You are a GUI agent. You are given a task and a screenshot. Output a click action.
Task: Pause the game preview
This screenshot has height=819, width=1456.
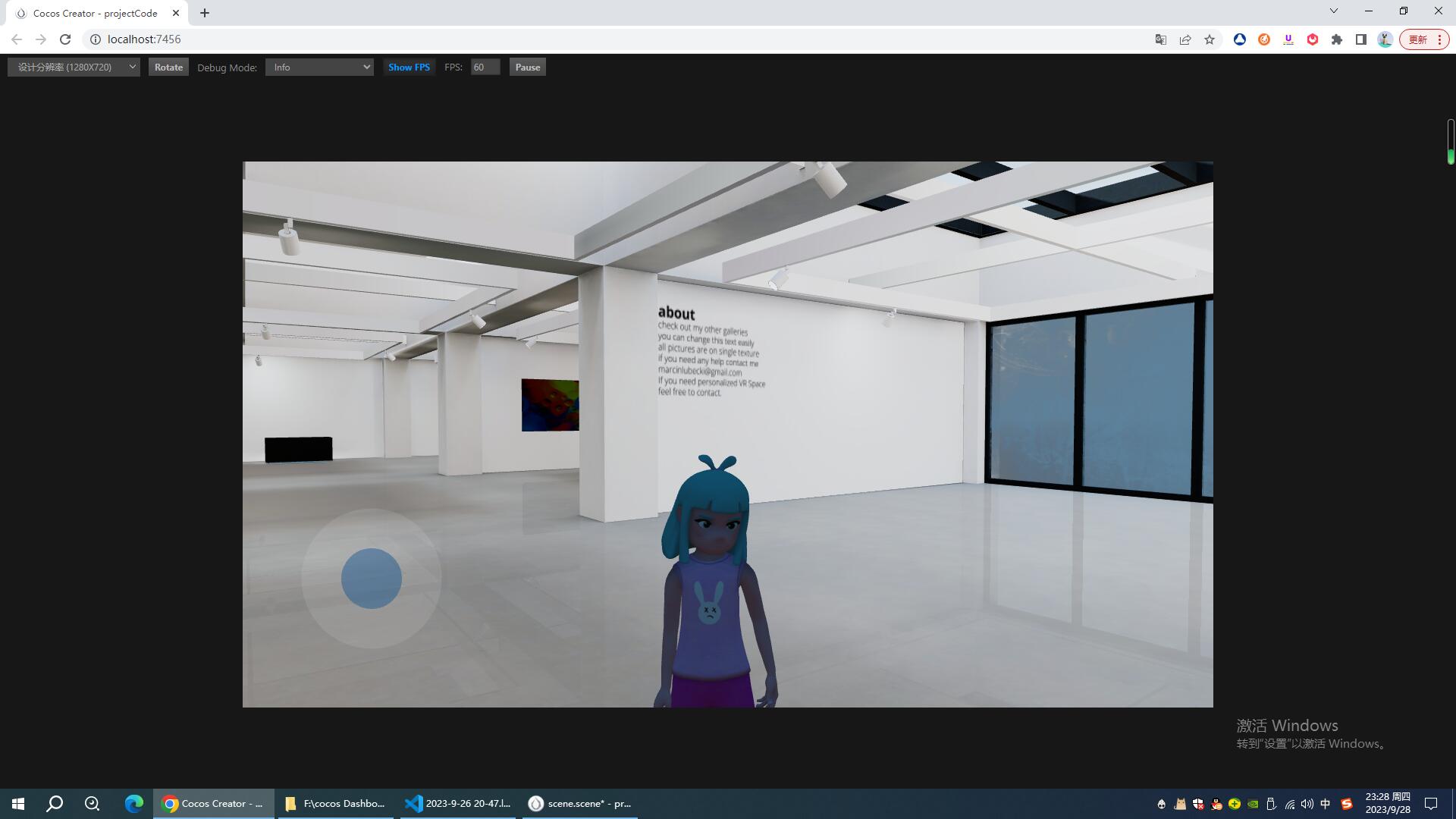pyautogui.click(x=527, y=67)
